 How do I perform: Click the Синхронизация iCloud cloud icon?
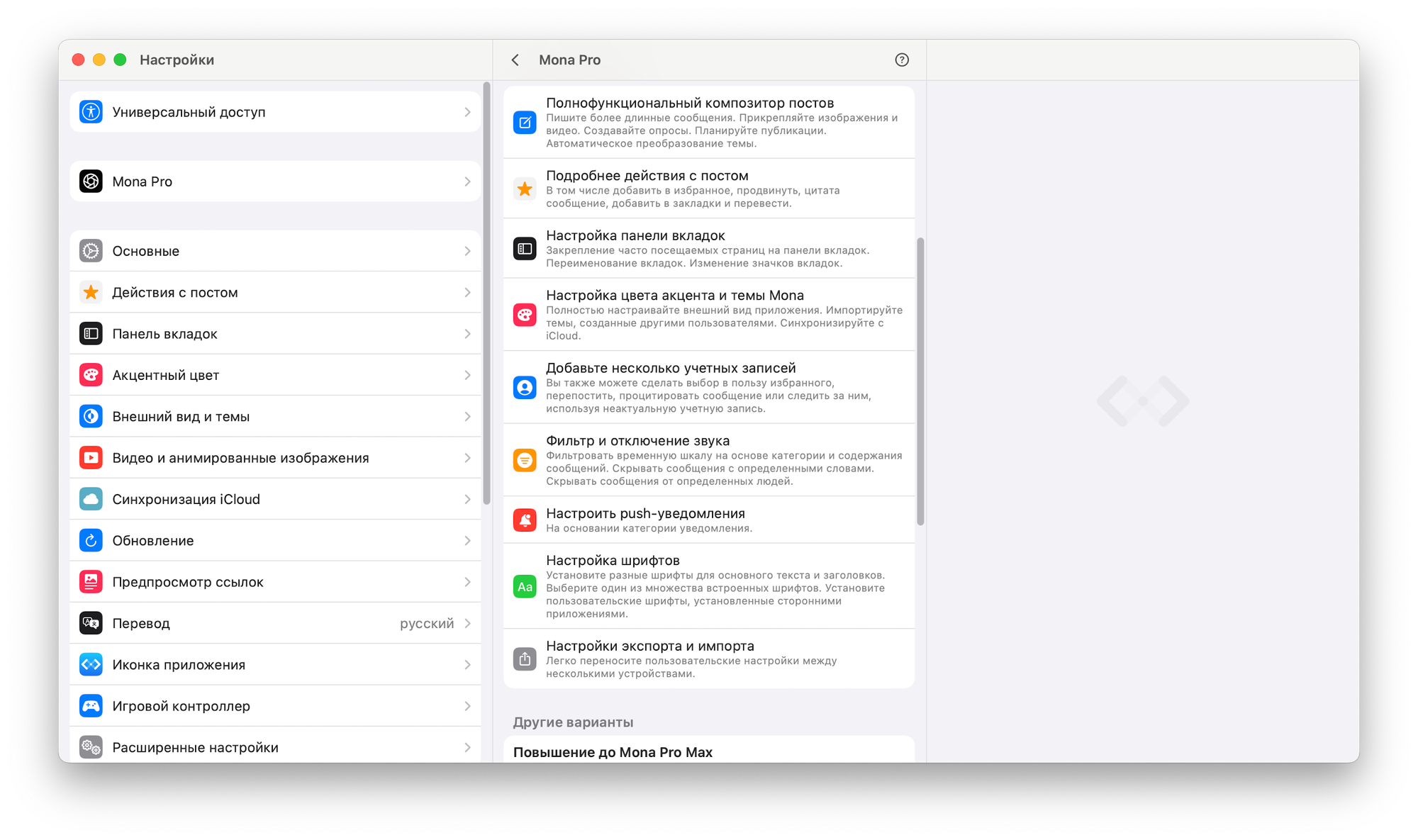pyautogui.click(x=91, y=499)
